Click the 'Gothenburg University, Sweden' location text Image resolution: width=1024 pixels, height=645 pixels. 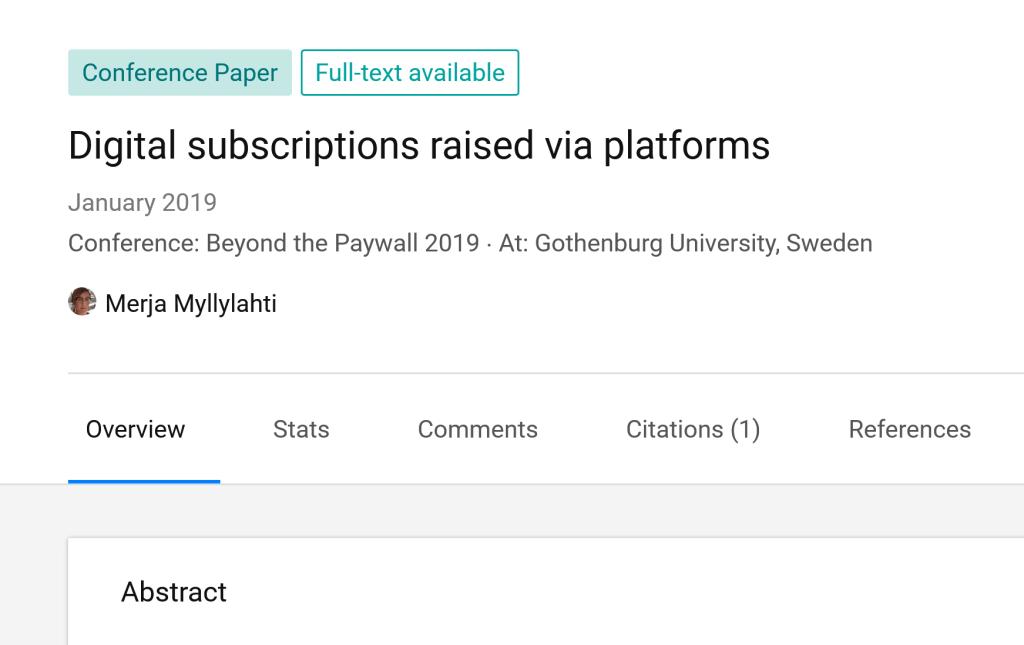pos(703,243)
